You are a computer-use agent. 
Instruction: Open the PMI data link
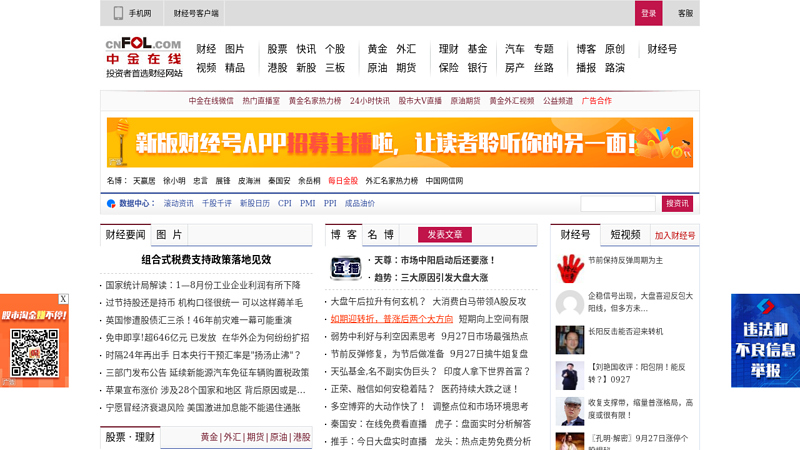point(308,204)
